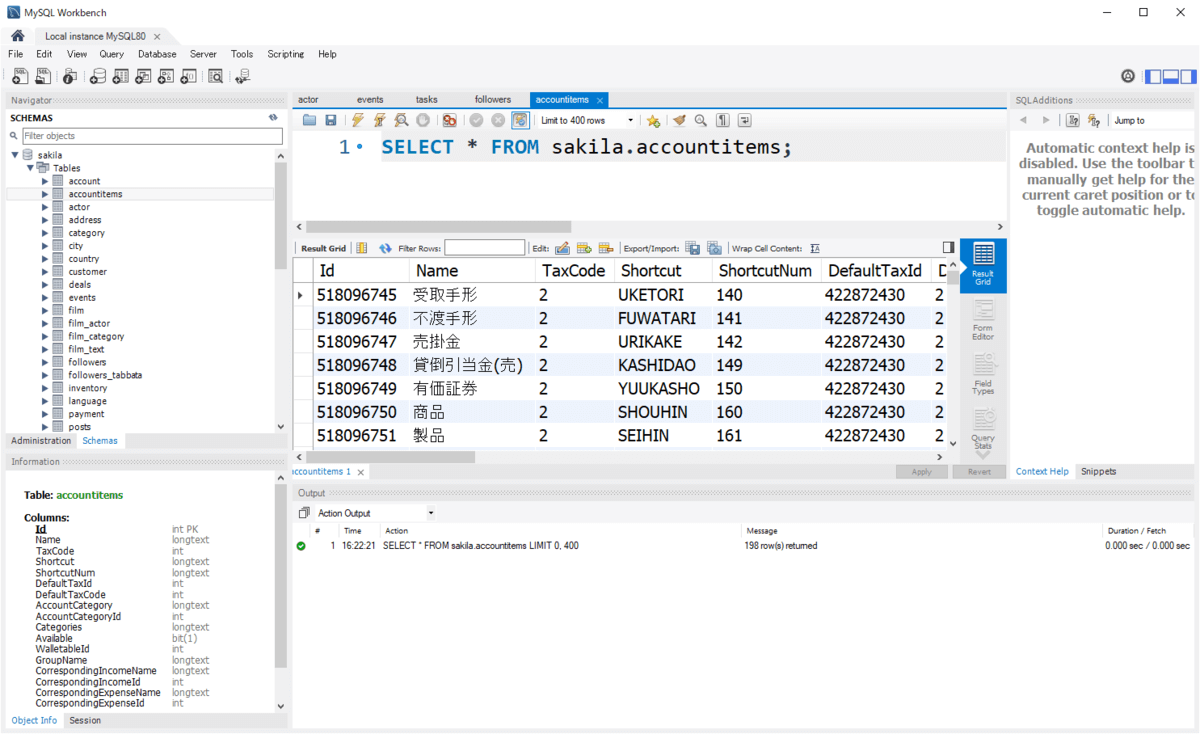This screenshot has width=1200, height=734.
Task: Click search table data icon
Action: click(x=215, y=76)
